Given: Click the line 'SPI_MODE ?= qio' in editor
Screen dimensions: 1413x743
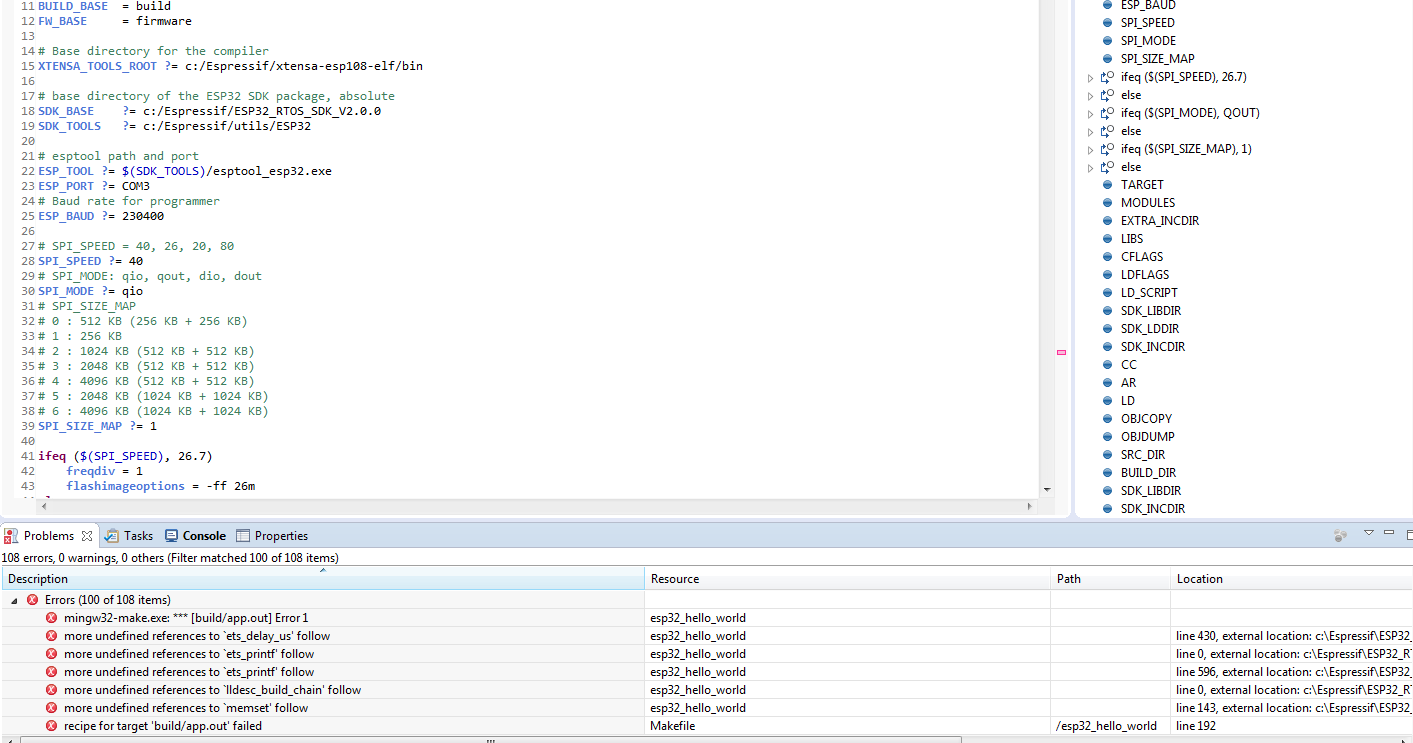Looking at the screenshot, I should click(x=90, y=291).
